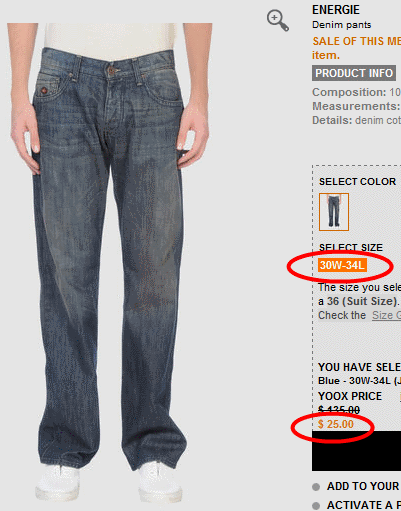Click the ADD TO YOUR link text
401x511 pixels.
pos(363,486)
